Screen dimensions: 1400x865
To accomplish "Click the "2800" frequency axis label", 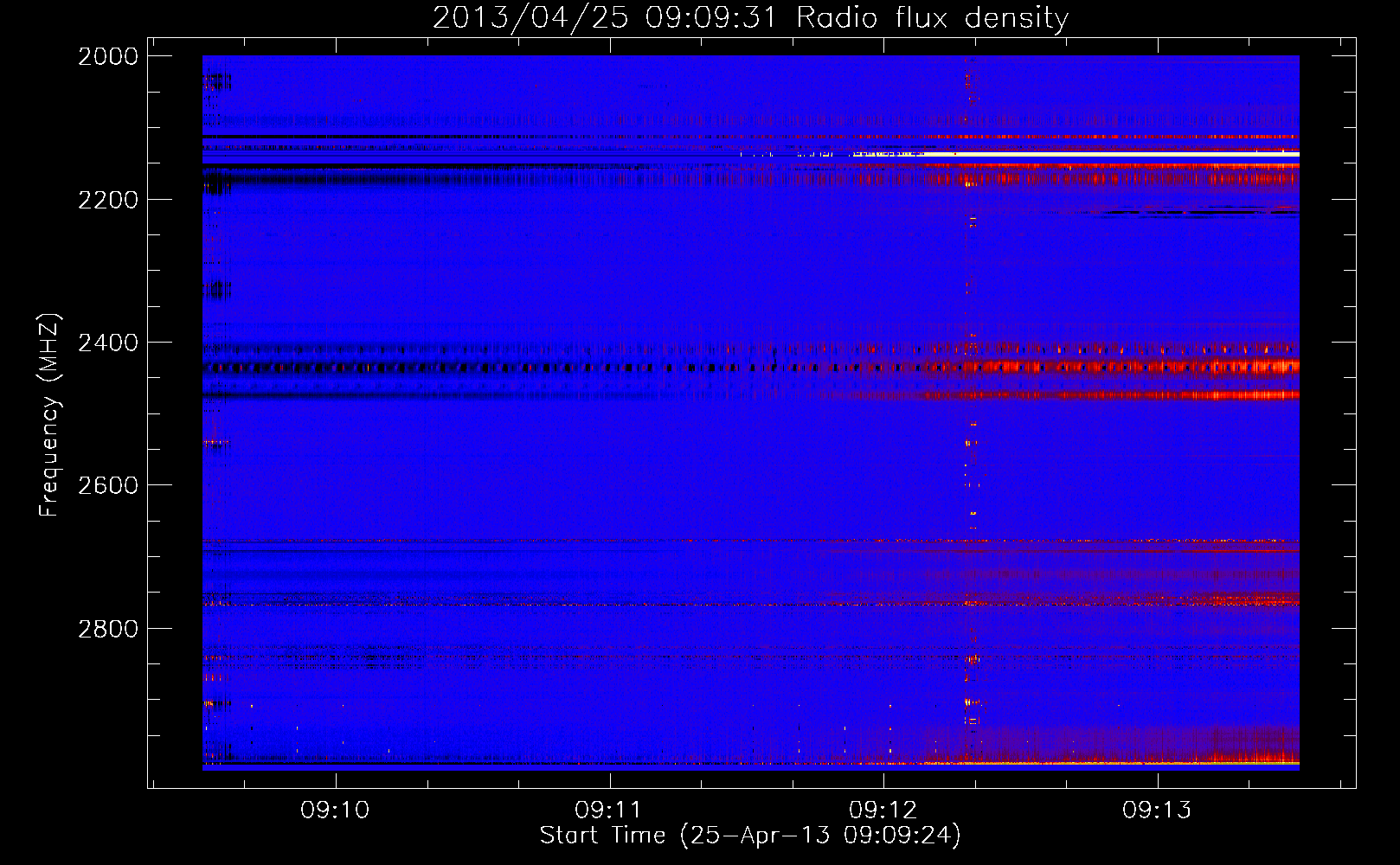I will [x=108, y=629].
